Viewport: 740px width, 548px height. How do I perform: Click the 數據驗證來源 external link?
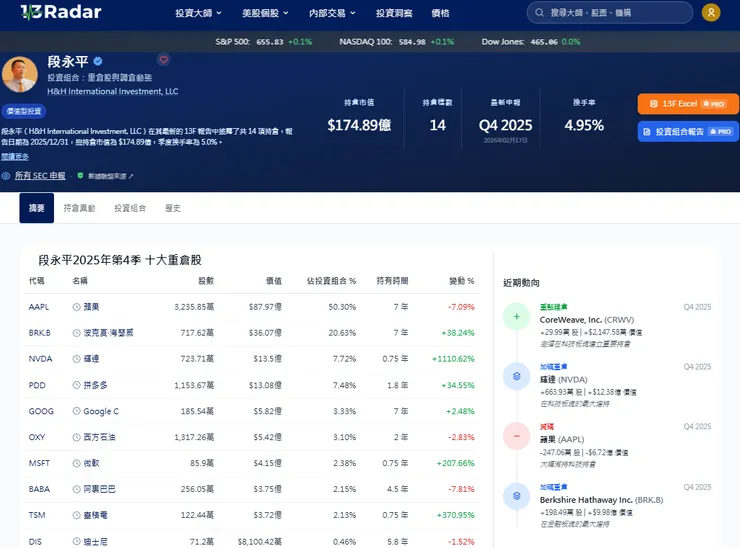coord(110,176)
